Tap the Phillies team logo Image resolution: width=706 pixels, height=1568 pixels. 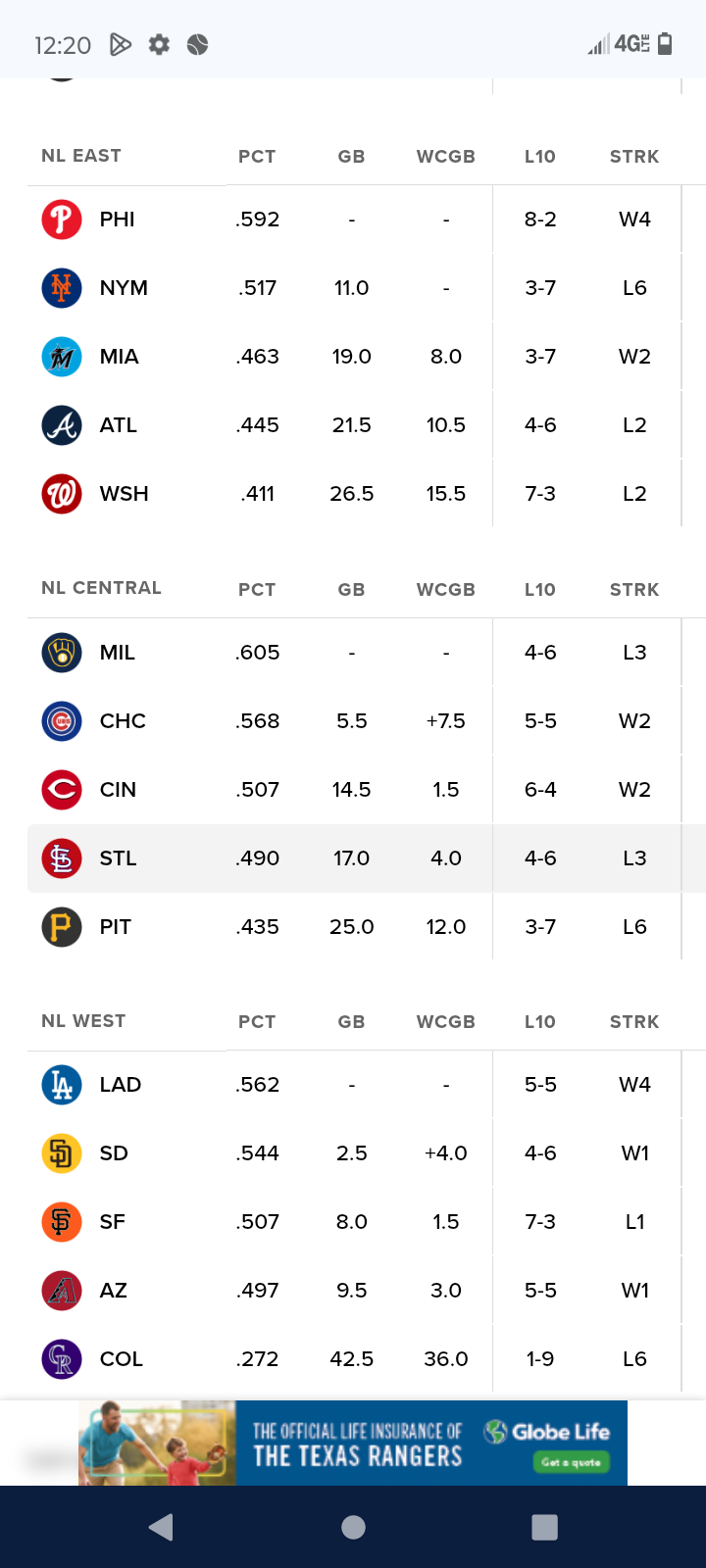click(61, 220)
